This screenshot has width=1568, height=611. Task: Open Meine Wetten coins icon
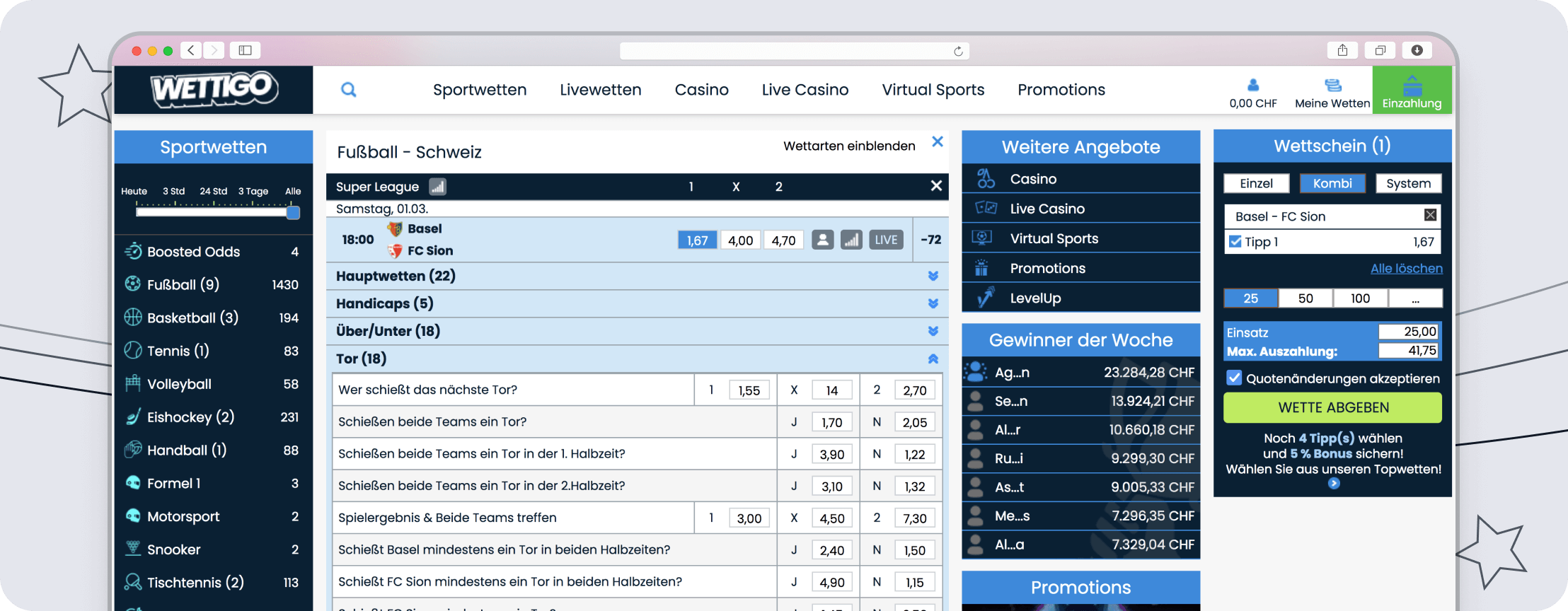[1332, 85]
